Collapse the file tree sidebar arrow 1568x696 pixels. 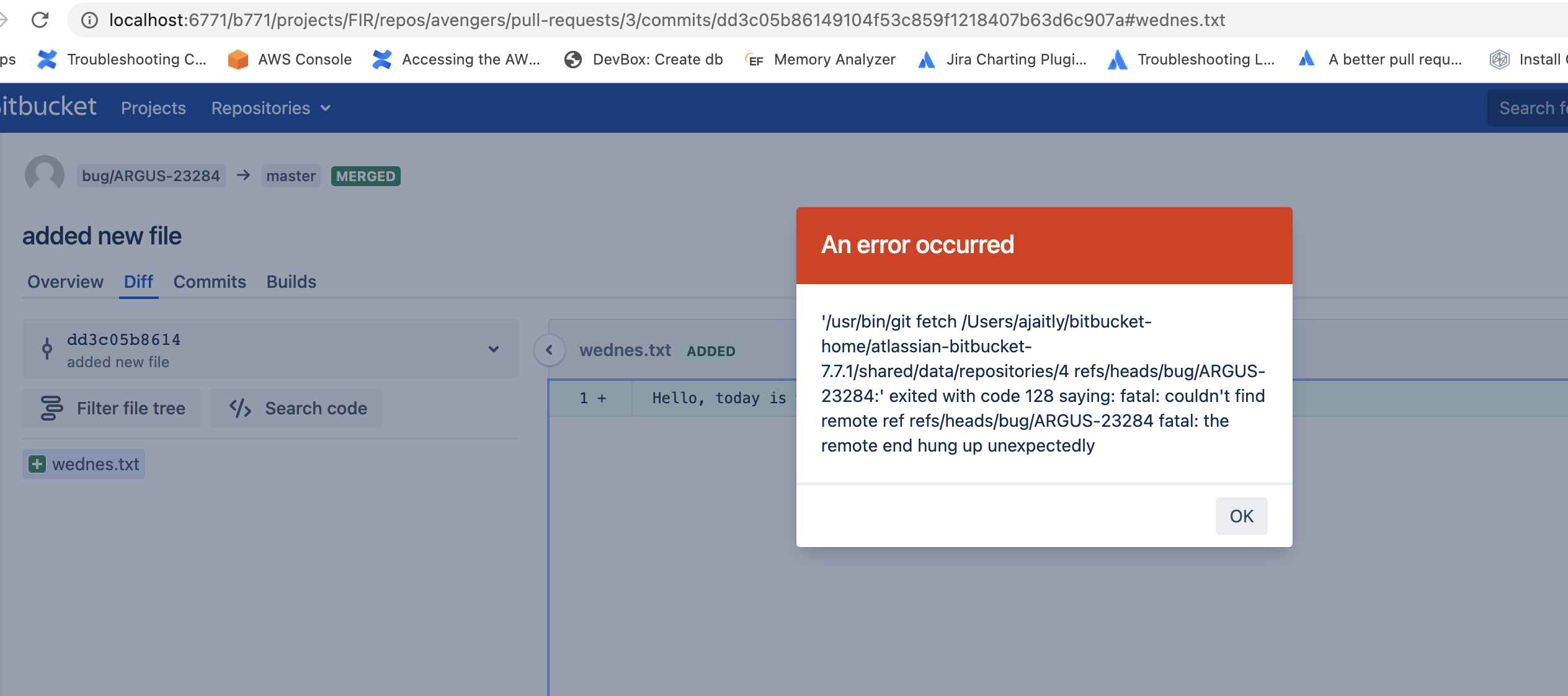tap(549, 350)
